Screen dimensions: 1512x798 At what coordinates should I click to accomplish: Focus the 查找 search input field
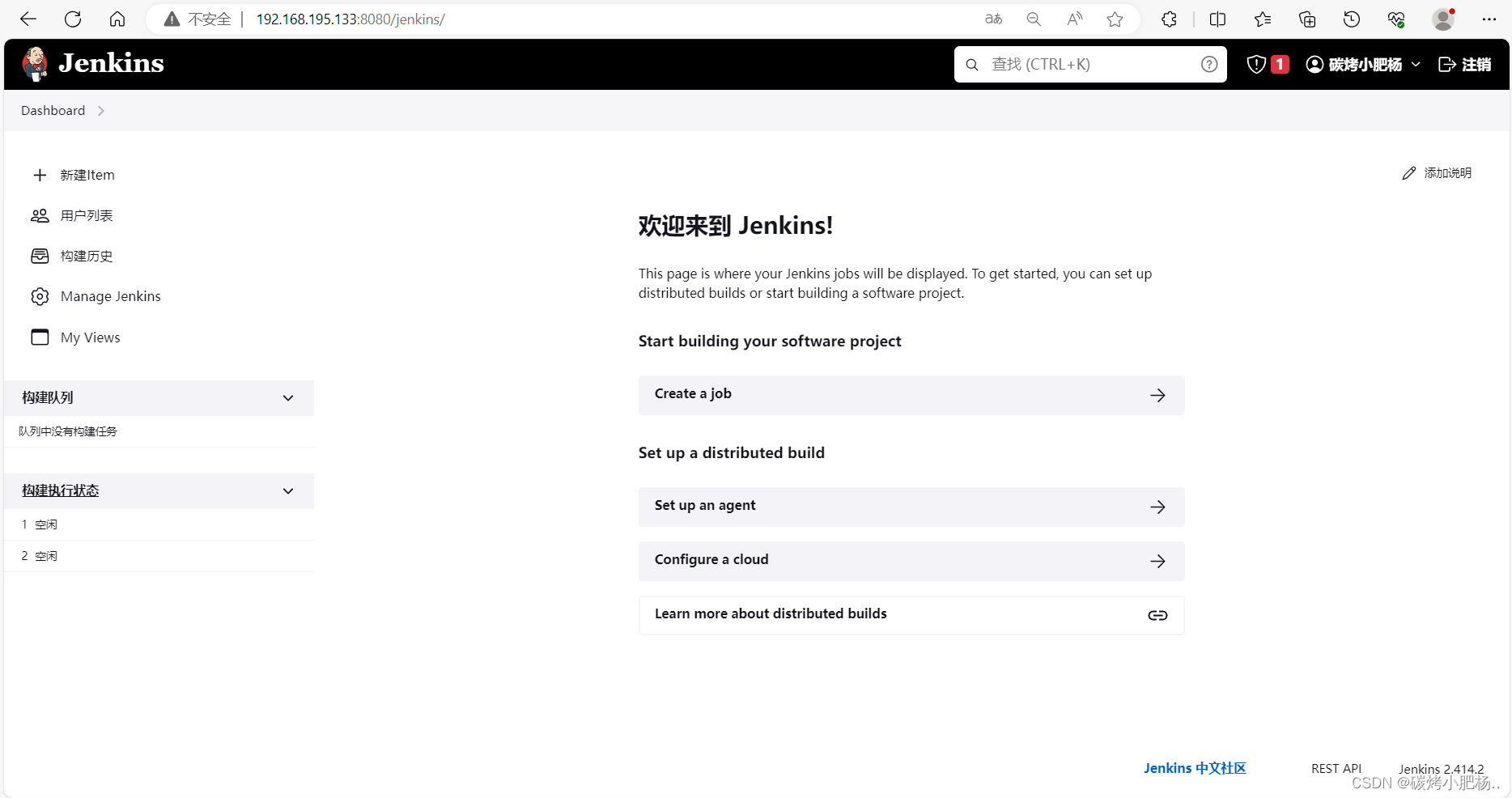coord(1090,64)
